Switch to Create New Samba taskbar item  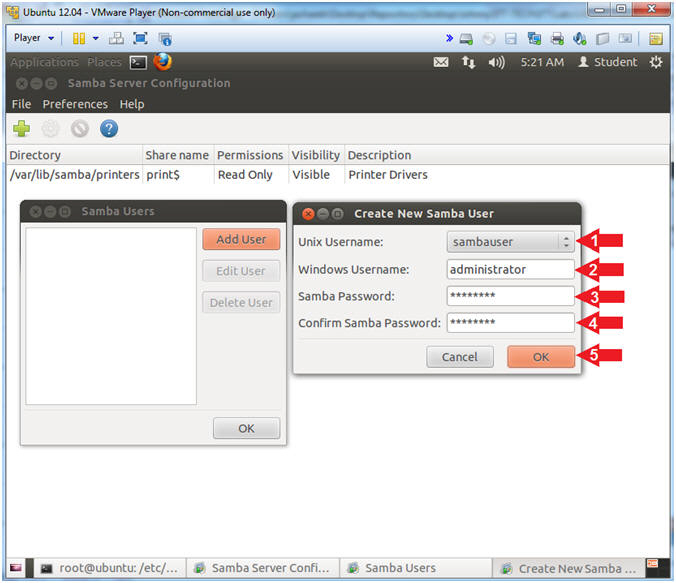pyautogui.click(x=569, y=569)
